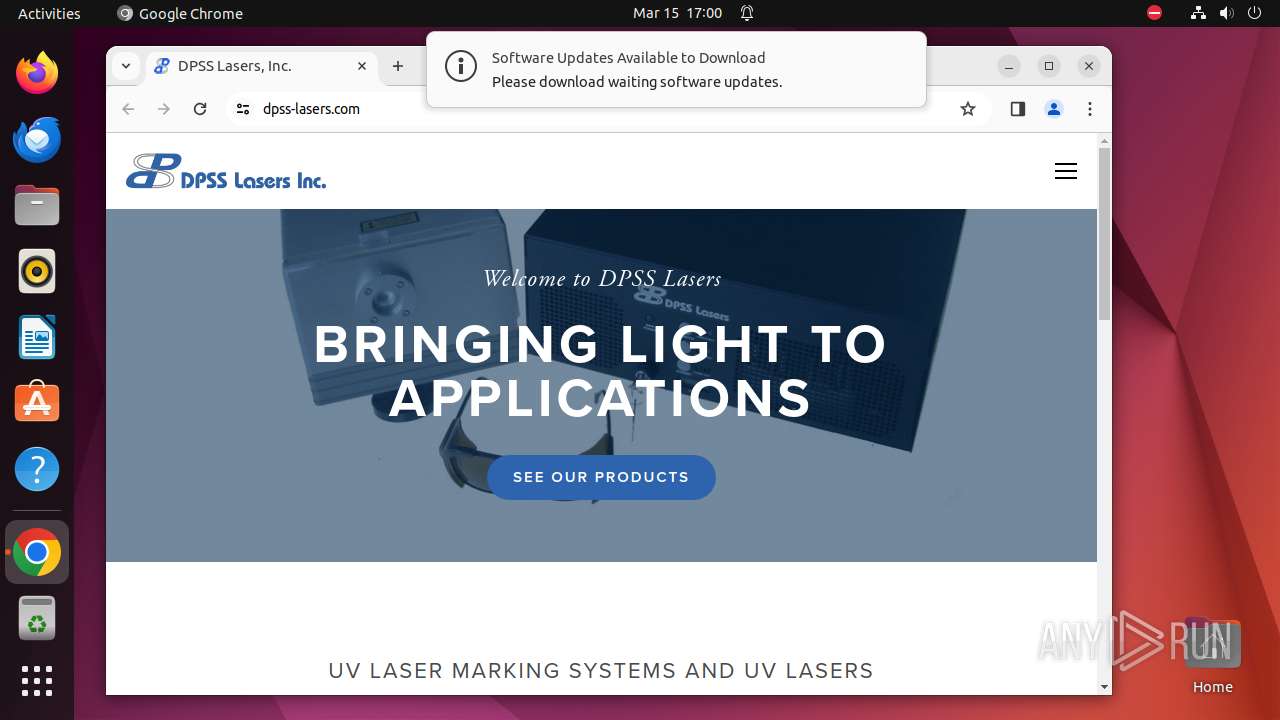Maximize the Chrome window
The image size is (1280, 720).
coord(1049,66)
